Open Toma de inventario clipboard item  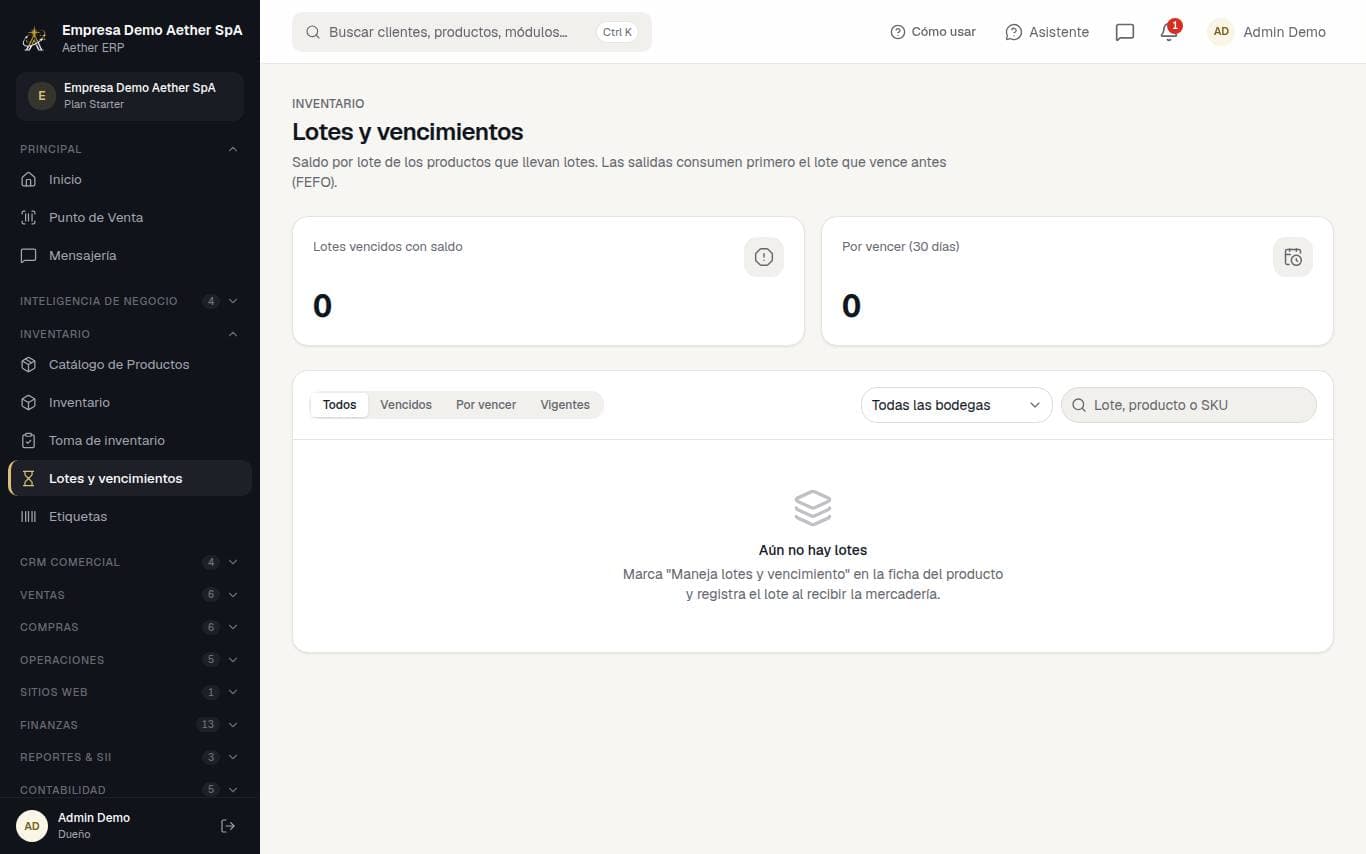coord(130,441)
